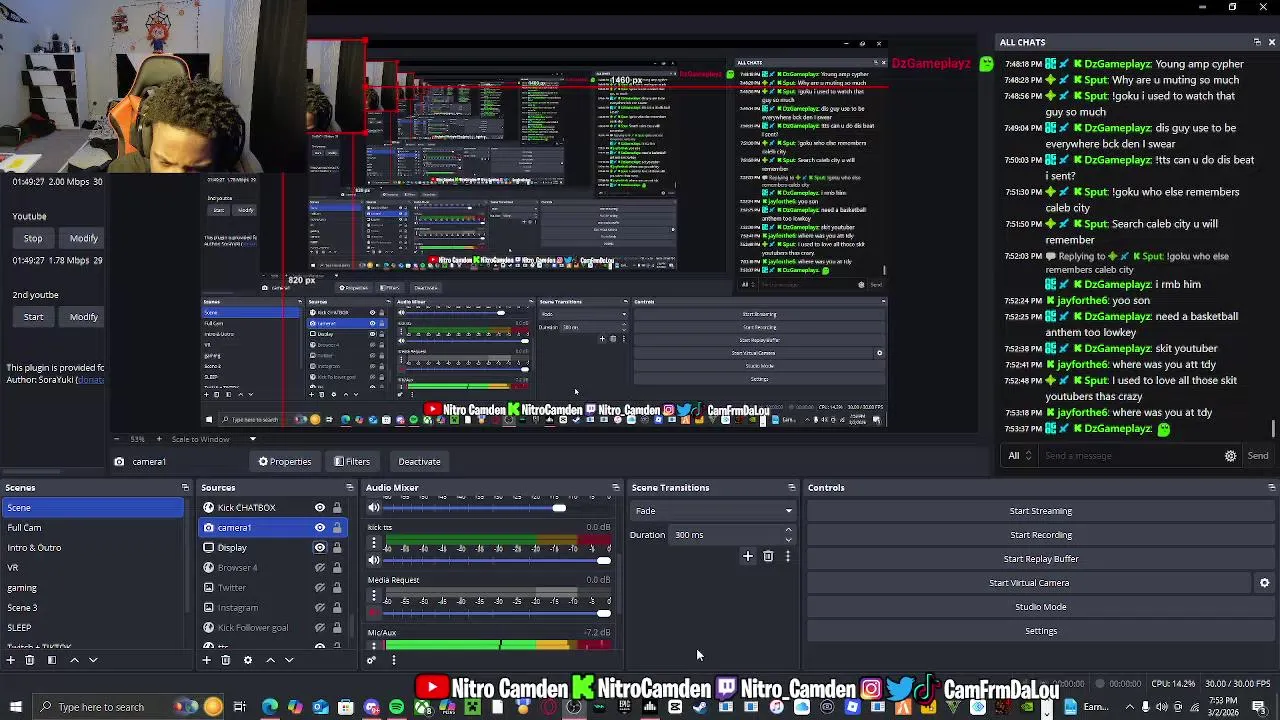This screenshot has height=720, width=1280.
Task: Switch to the VR scene
Action: pos(92,568)
